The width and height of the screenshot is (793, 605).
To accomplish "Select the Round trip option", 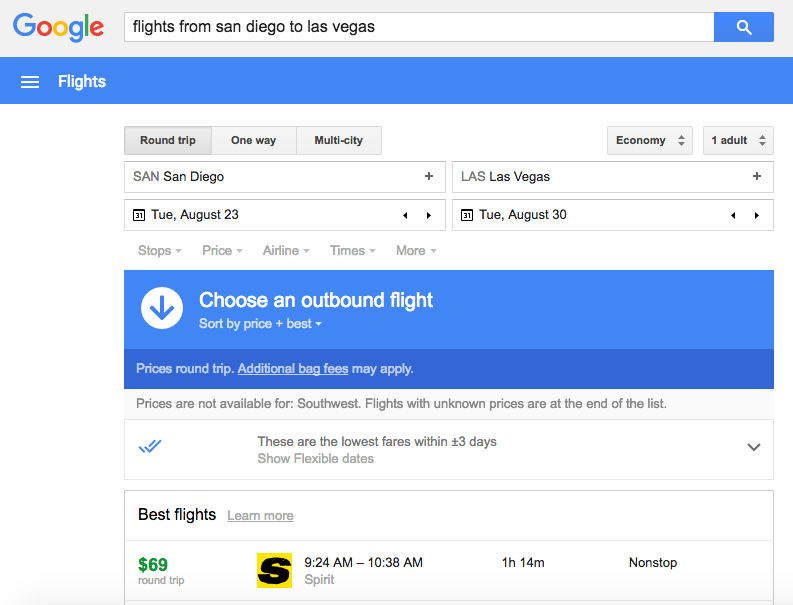I will point(168,140).
